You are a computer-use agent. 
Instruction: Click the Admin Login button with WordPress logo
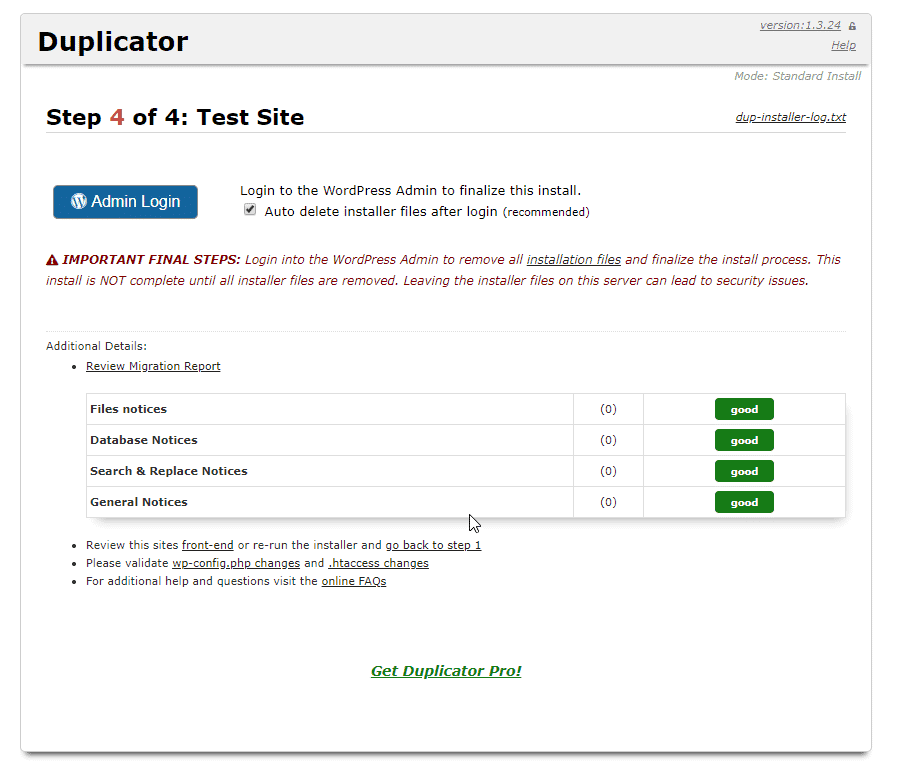pyautogui.click(x=125, y=202)
